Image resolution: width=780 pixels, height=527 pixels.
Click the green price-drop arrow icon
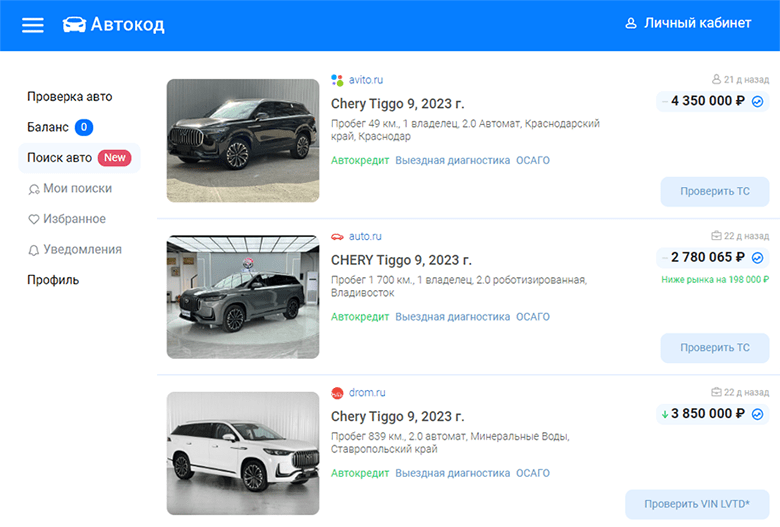click(x=665, y=414)
